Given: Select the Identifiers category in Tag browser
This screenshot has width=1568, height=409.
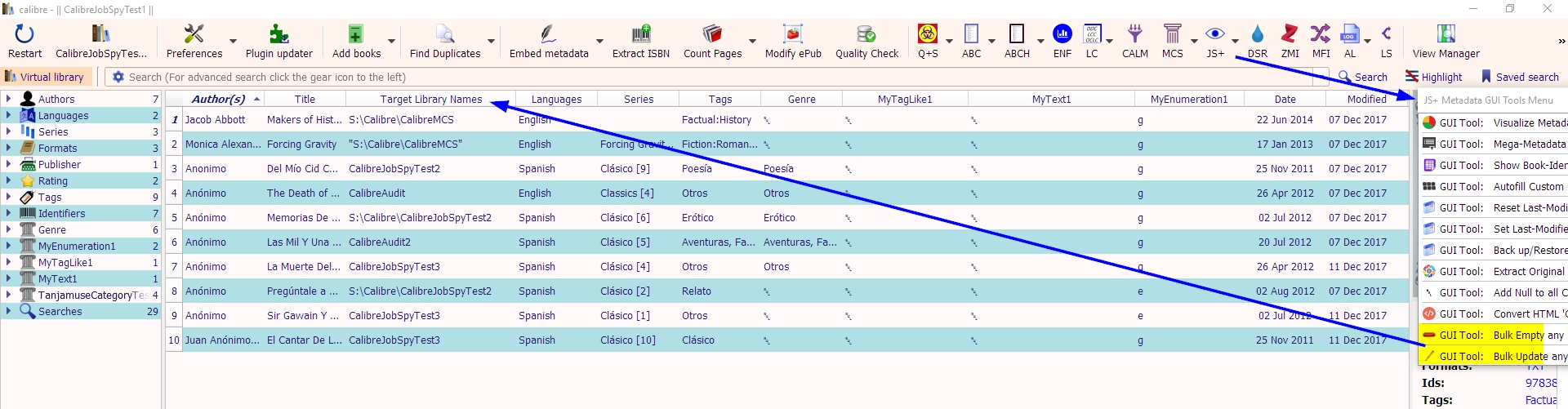Looking at the screenshot, I should pyautogui.click(x=61, y=213).
